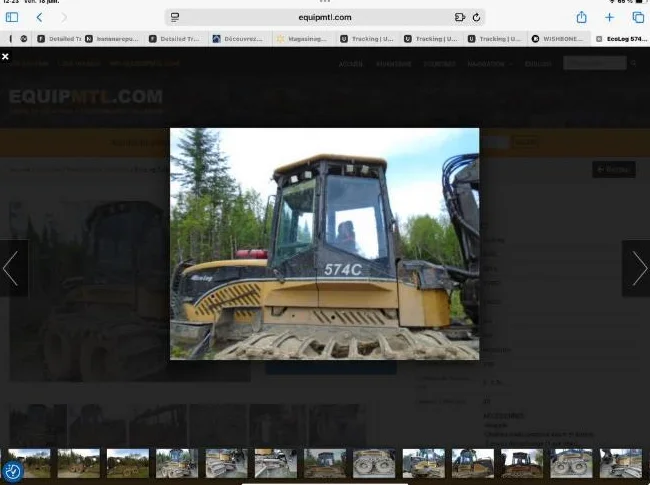Select the last thumbnail in the photo strip

[x=621, y=463]
